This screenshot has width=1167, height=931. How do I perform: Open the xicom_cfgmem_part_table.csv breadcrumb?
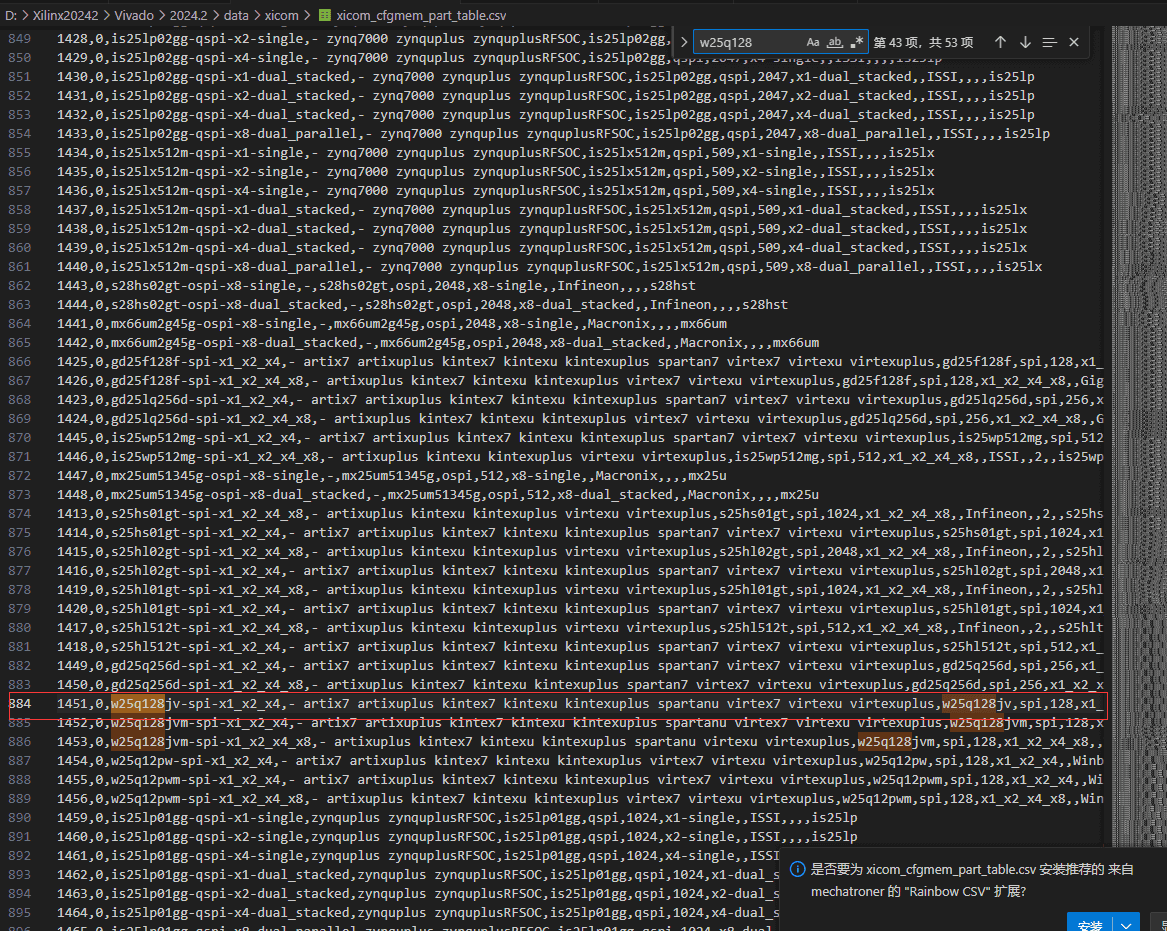(421, 15)
